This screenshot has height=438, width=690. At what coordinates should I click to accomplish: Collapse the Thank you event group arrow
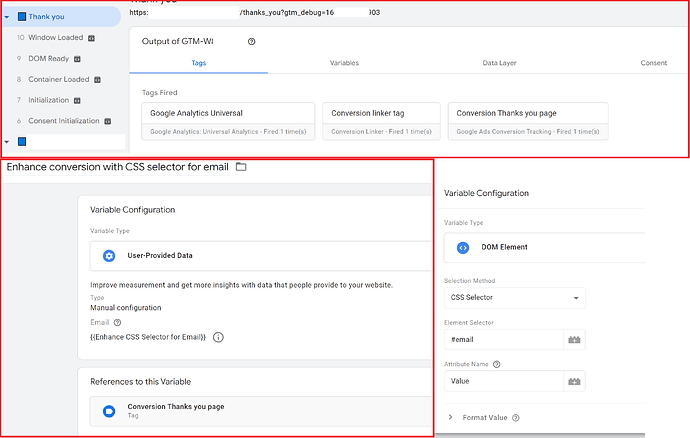(x=7, y=17)
